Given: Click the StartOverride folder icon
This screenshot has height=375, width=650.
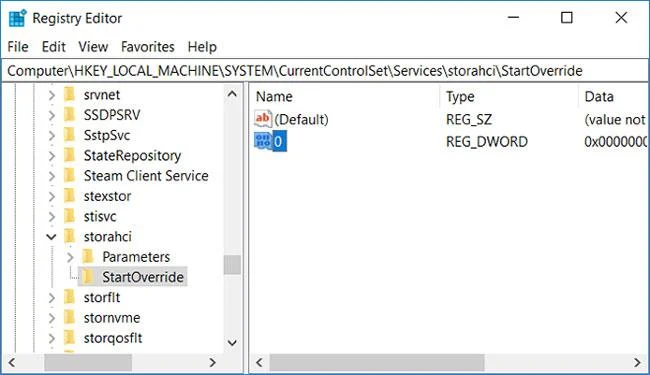Looking at the screenshot, I should pos(88,277).
